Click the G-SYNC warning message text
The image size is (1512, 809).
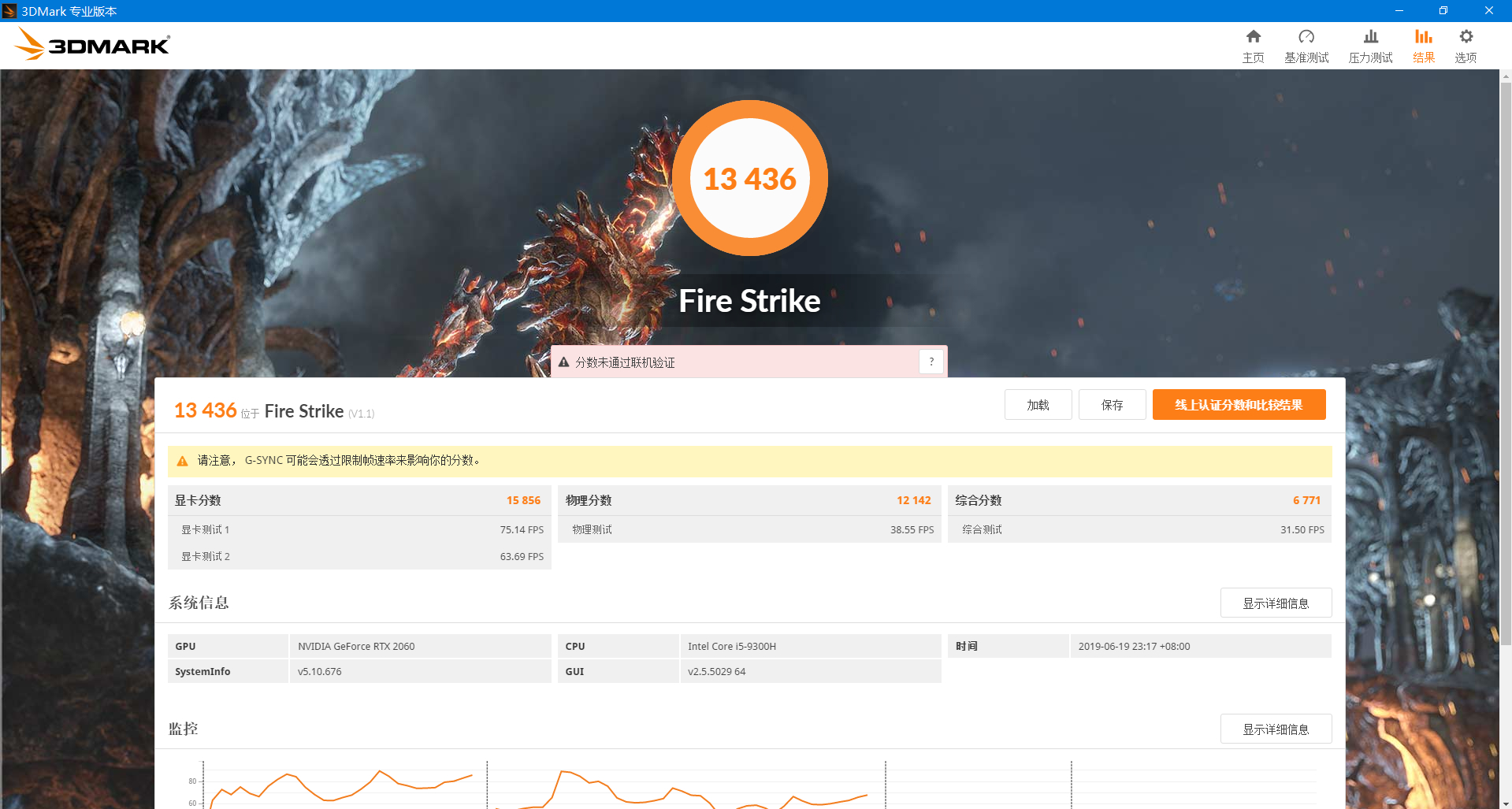pos(339,460)
